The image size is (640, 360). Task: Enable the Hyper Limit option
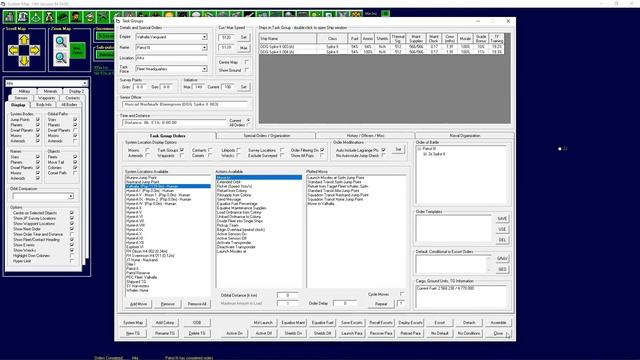(72, 261)
